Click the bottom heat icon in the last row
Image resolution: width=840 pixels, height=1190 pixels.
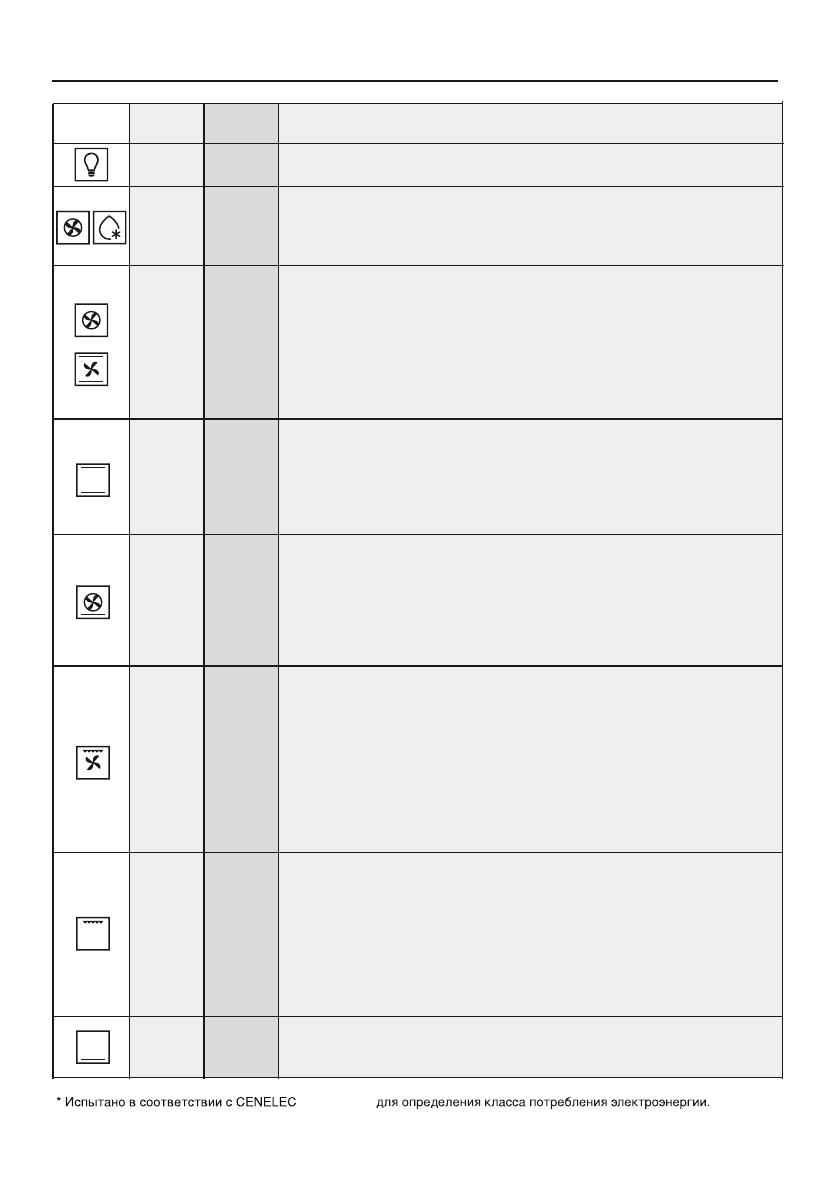coord(91,1045)
